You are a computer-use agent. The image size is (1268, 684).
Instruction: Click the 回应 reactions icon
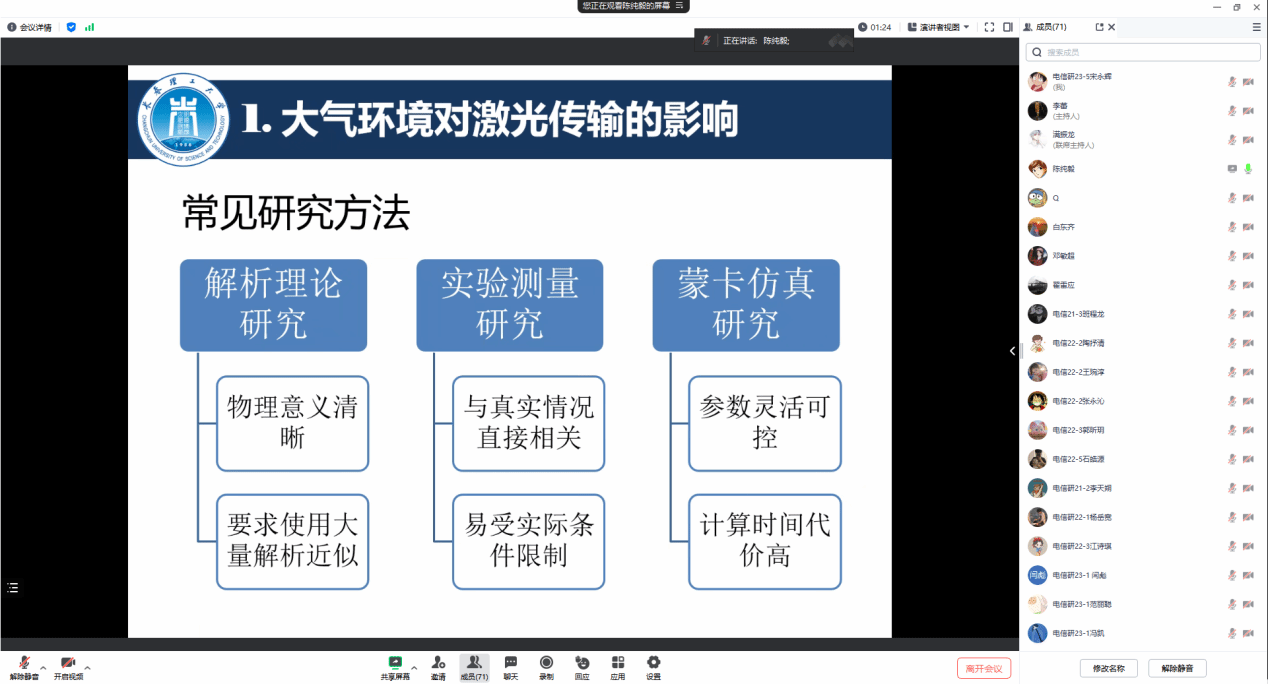[x=582, y=666]
